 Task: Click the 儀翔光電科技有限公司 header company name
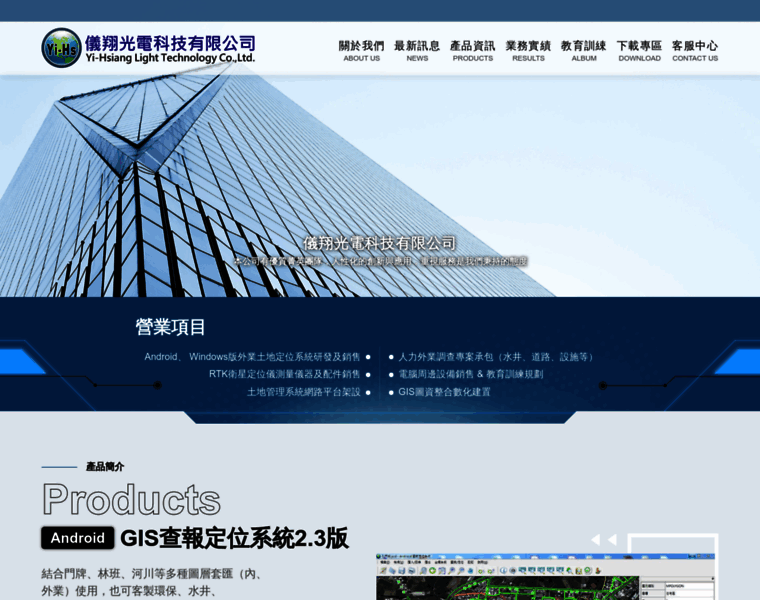pos(171,43)
